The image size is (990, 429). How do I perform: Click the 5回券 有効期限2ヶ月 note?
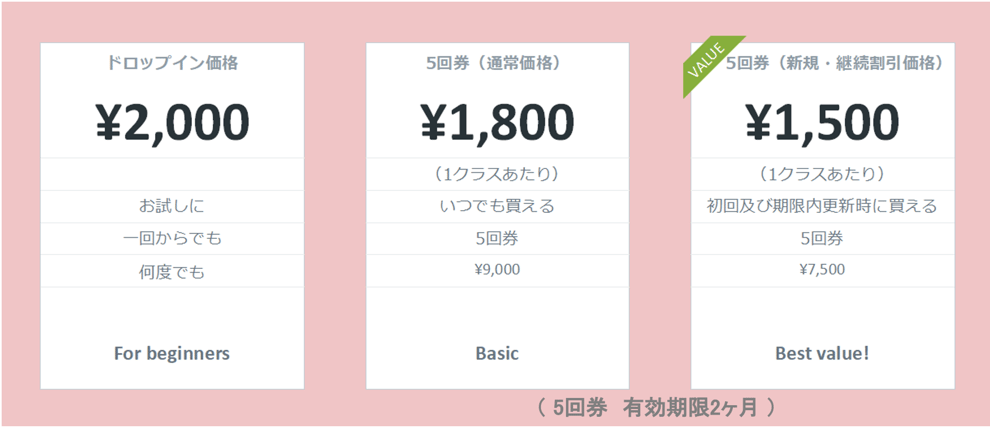655,407
